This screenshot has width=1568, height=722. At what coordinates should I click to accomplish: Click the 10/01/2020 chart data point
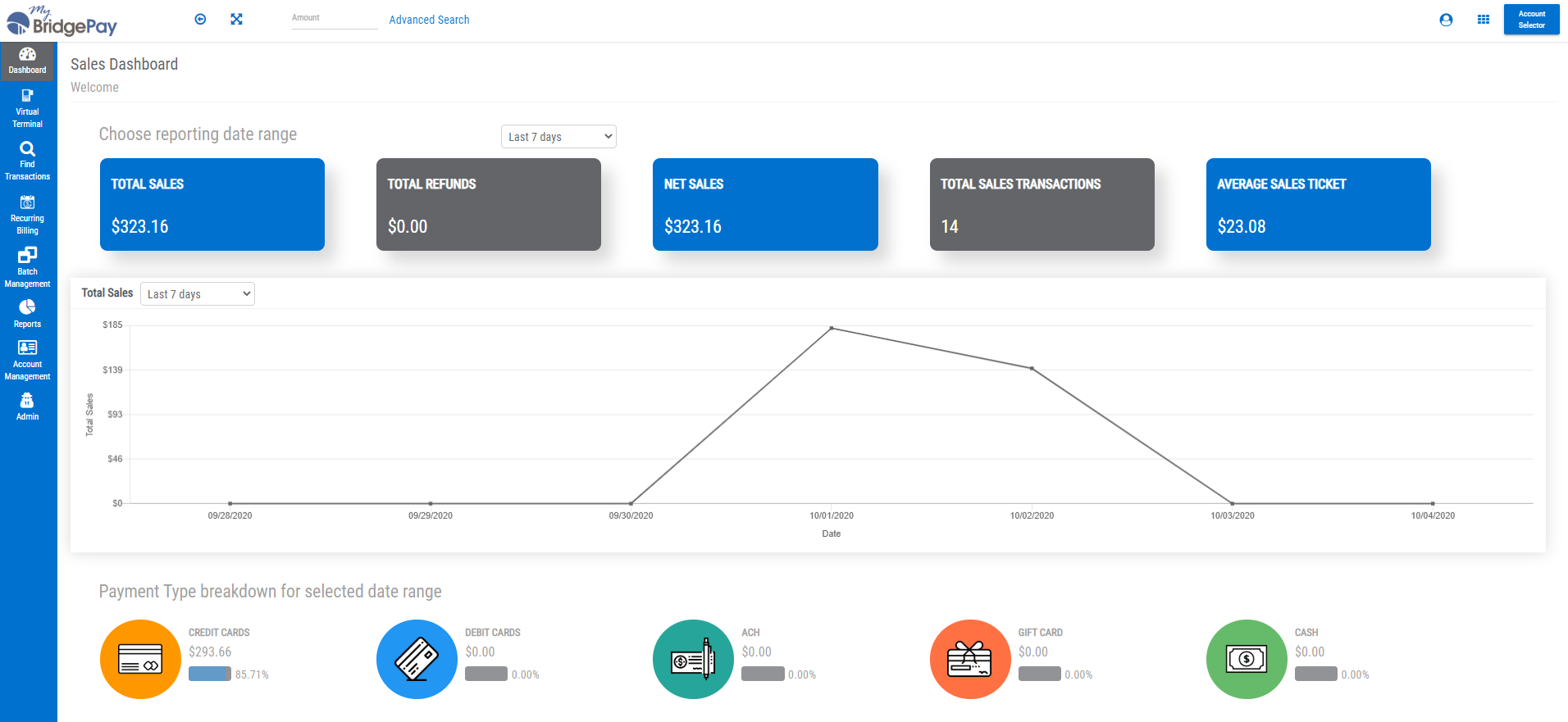[x=832, y=329]
